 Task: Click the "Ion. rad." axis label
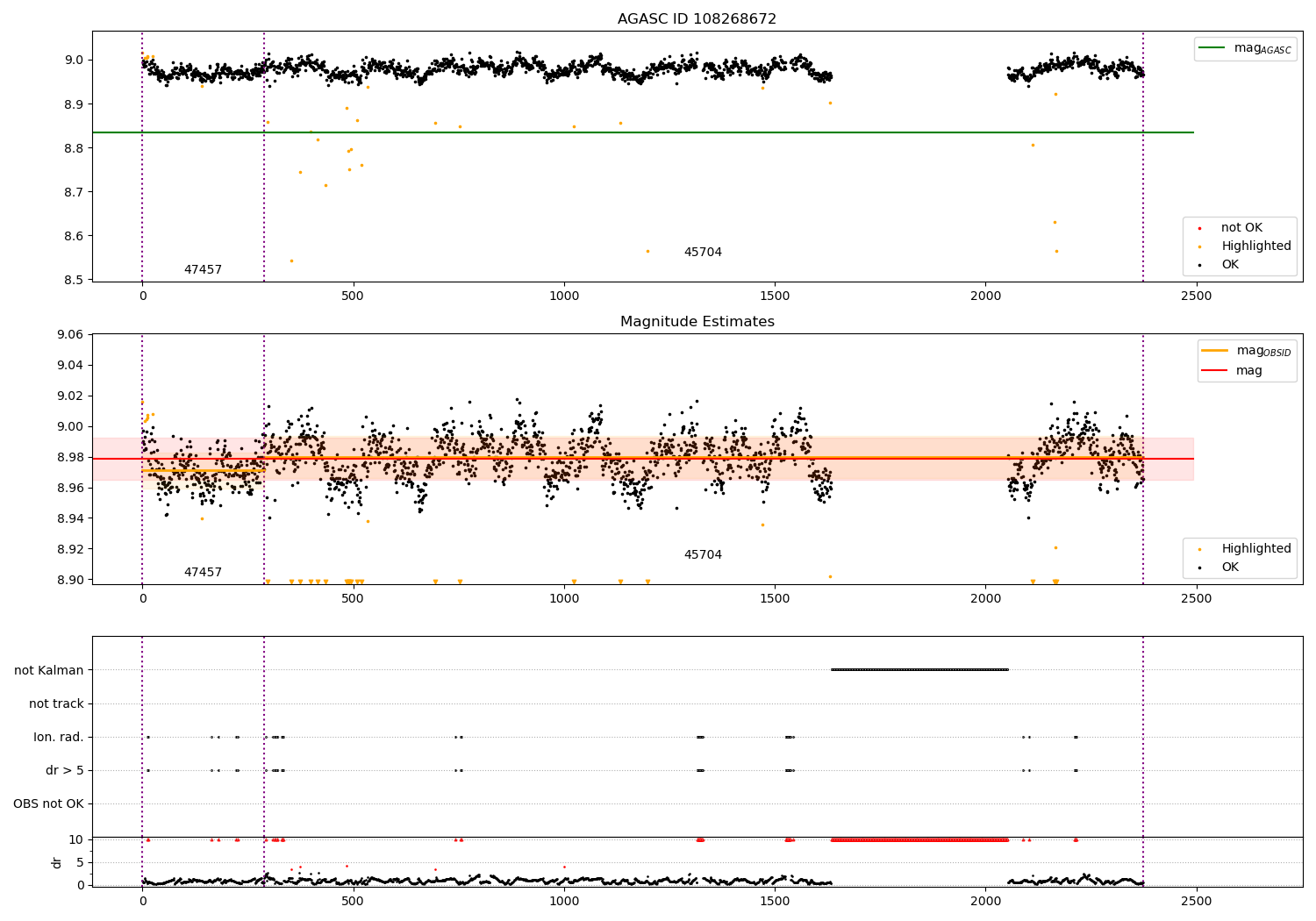pyautogui.click(x=59, y=737)
